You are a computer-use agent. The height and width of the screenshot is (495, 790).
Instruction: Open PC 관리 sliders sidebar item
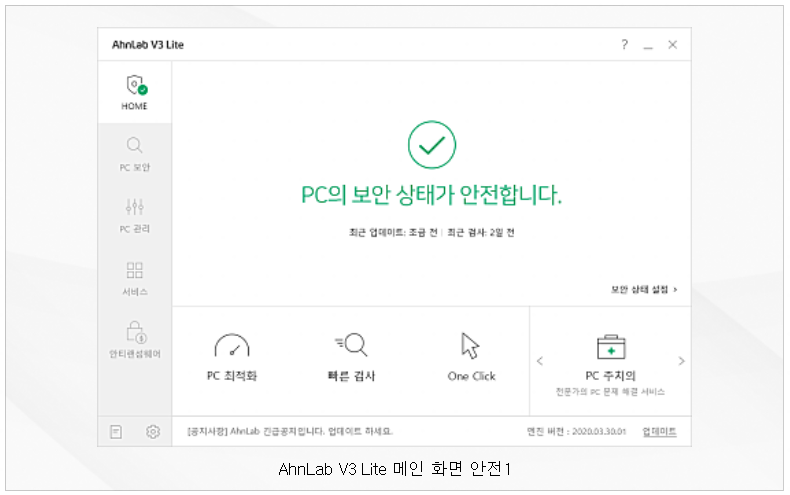click(135, 216)
